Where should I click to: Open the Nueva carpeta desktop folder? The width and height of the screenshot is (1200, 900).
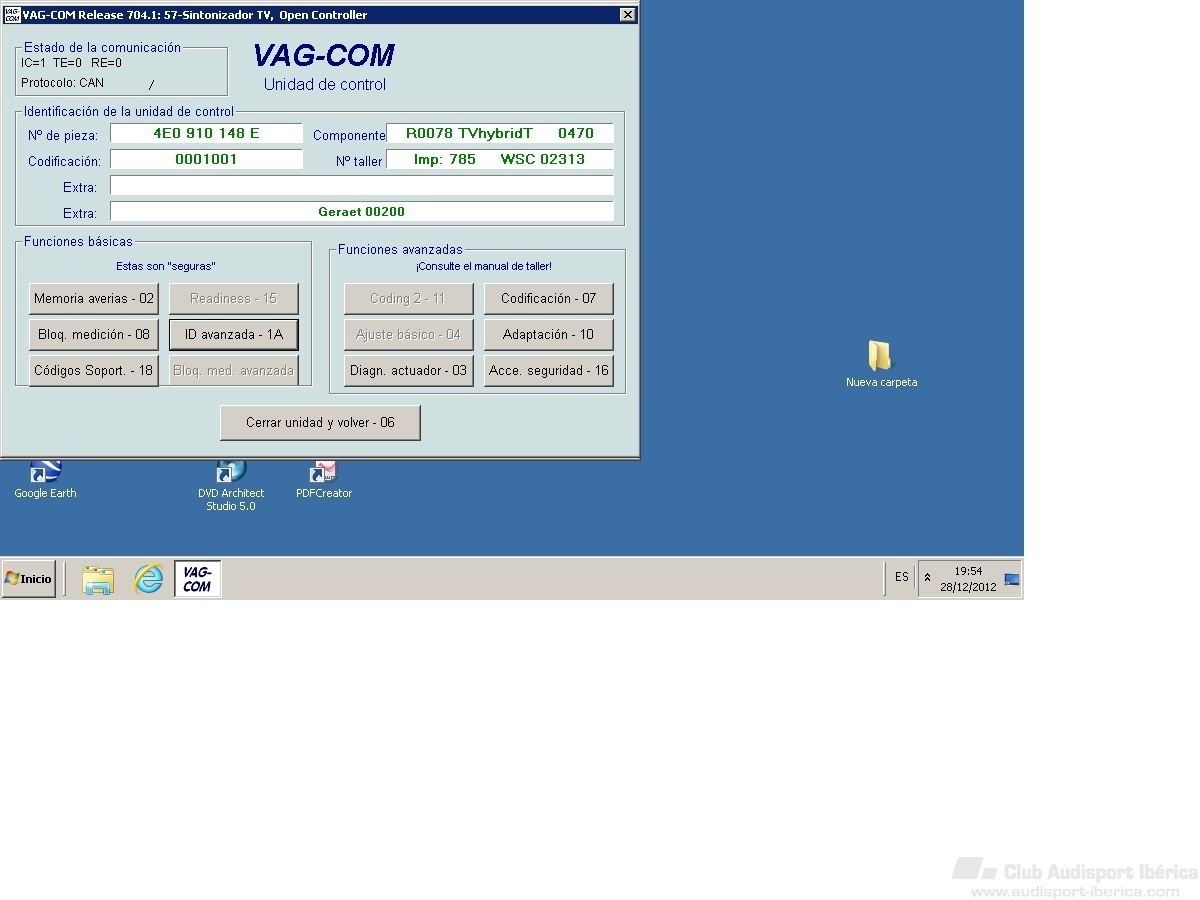click(x=880, y=358)
